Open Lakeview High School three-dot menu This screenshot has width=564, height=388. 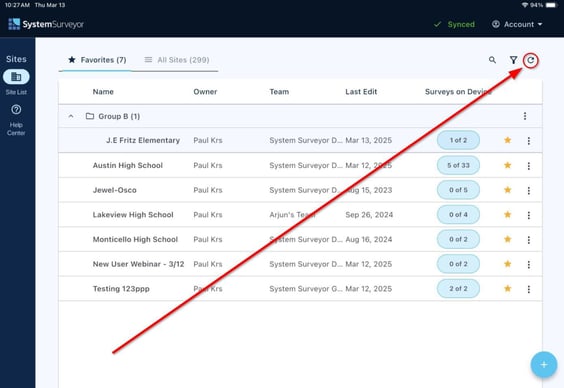pos(529,215)
